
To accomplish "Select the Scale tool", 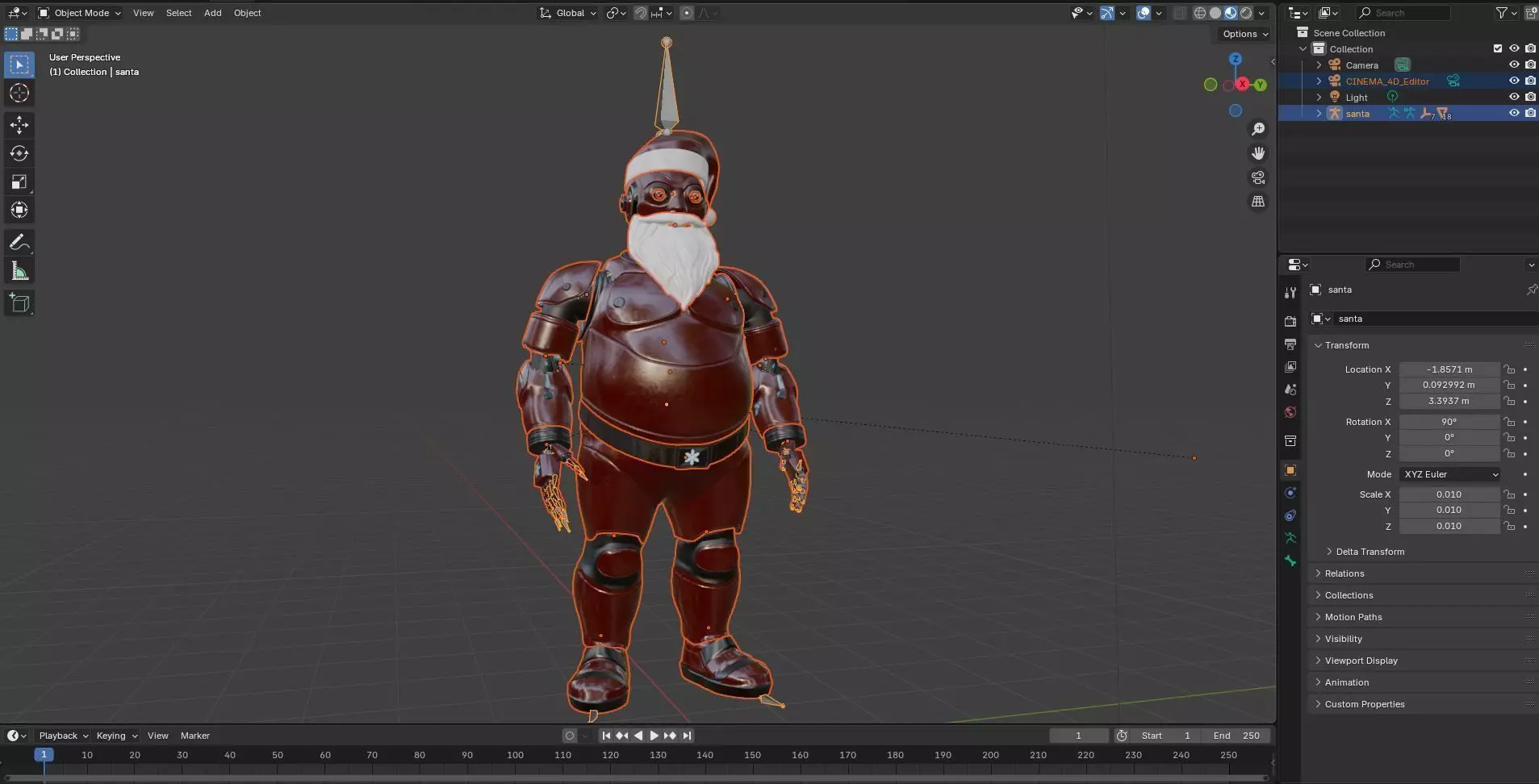I will pos(19,181).
